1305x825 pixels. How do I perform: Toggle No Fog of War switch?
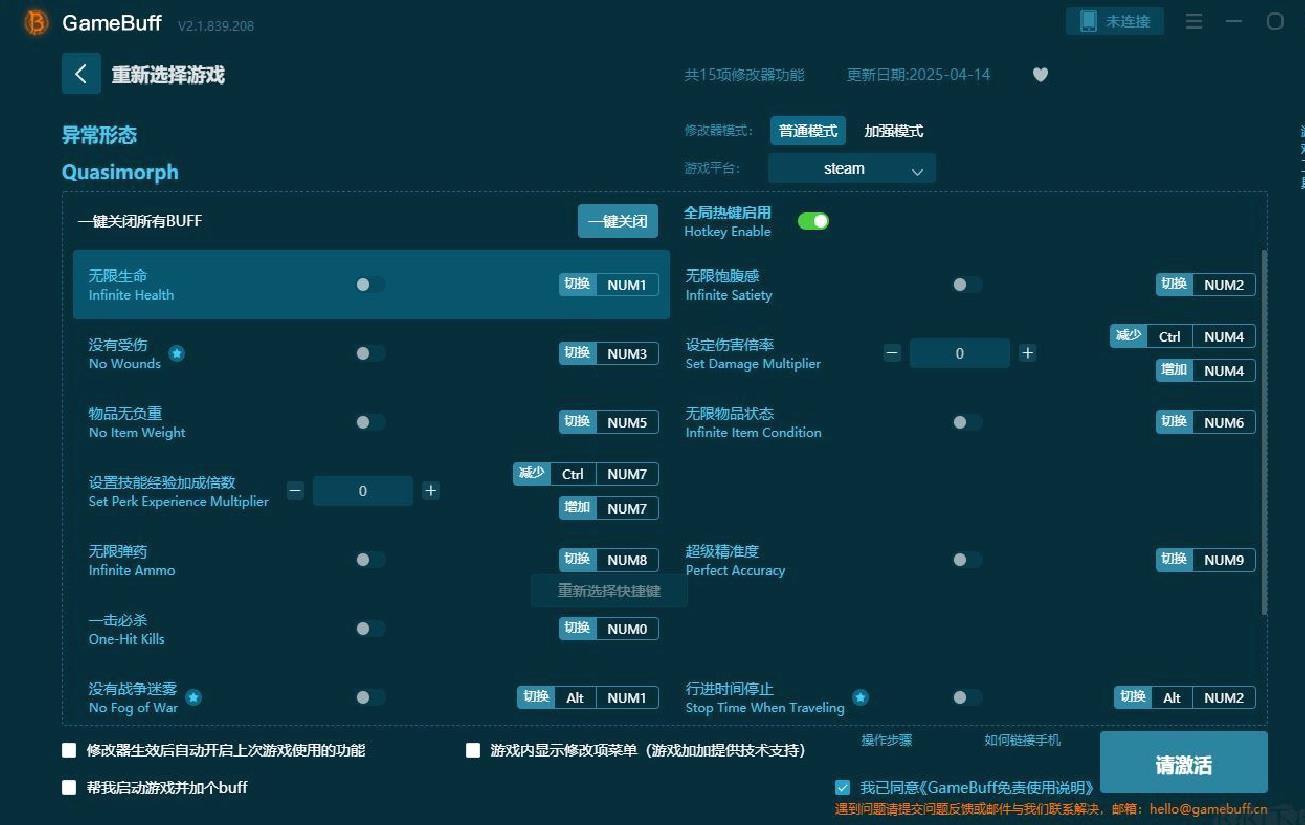click(x=369, y=697)
